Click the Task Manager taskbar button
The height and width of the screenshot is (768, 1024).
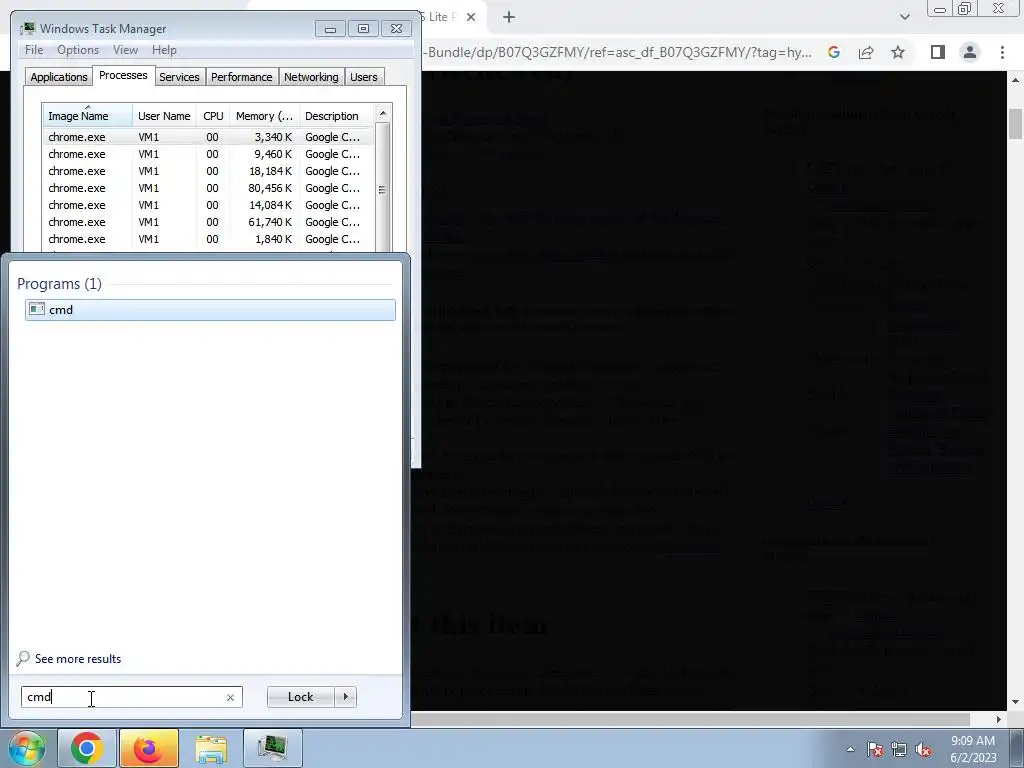click(x=272, y=748)
